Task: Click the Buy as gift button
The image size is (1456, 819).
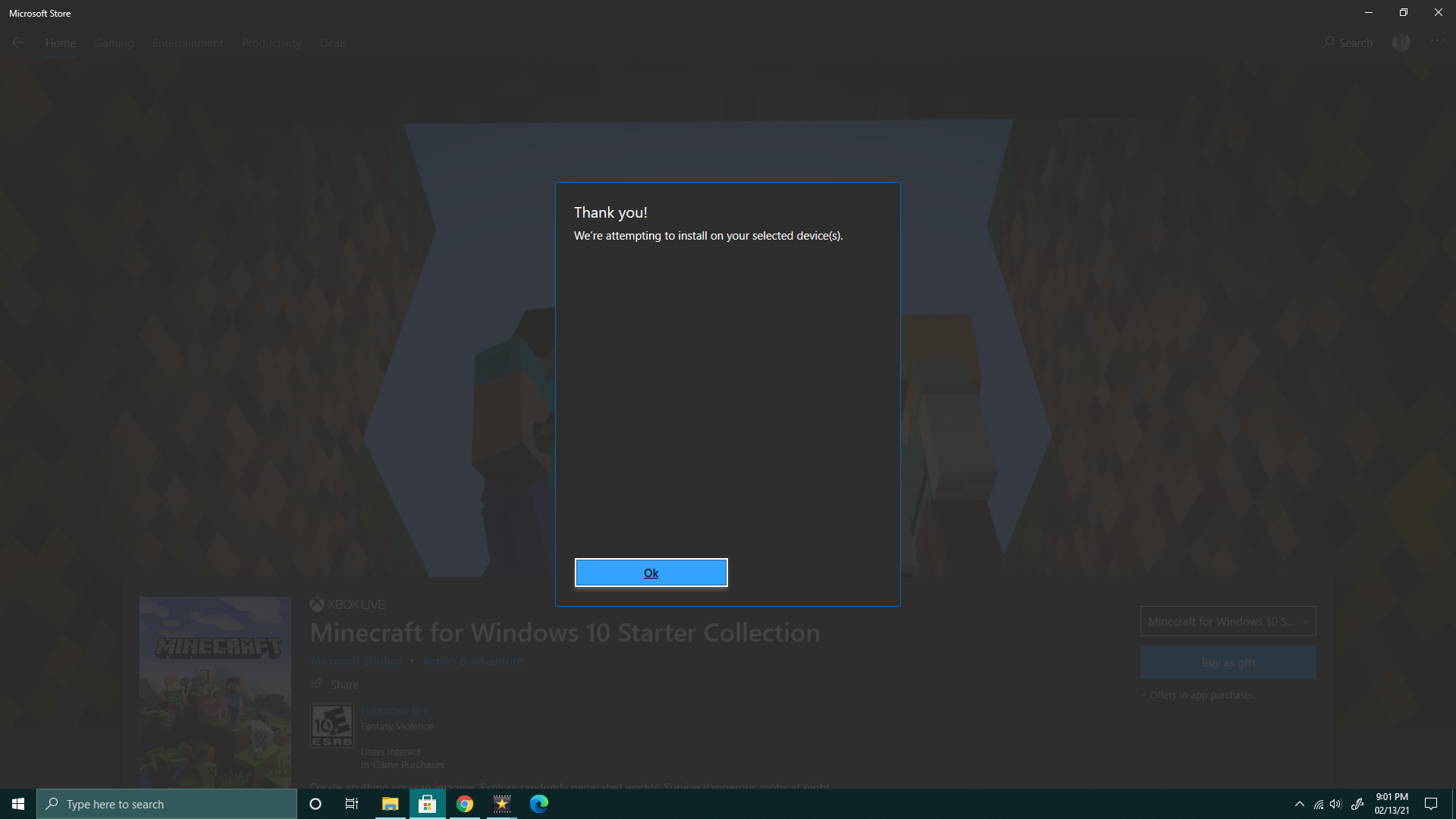Action: click(x=1228, y=662)
